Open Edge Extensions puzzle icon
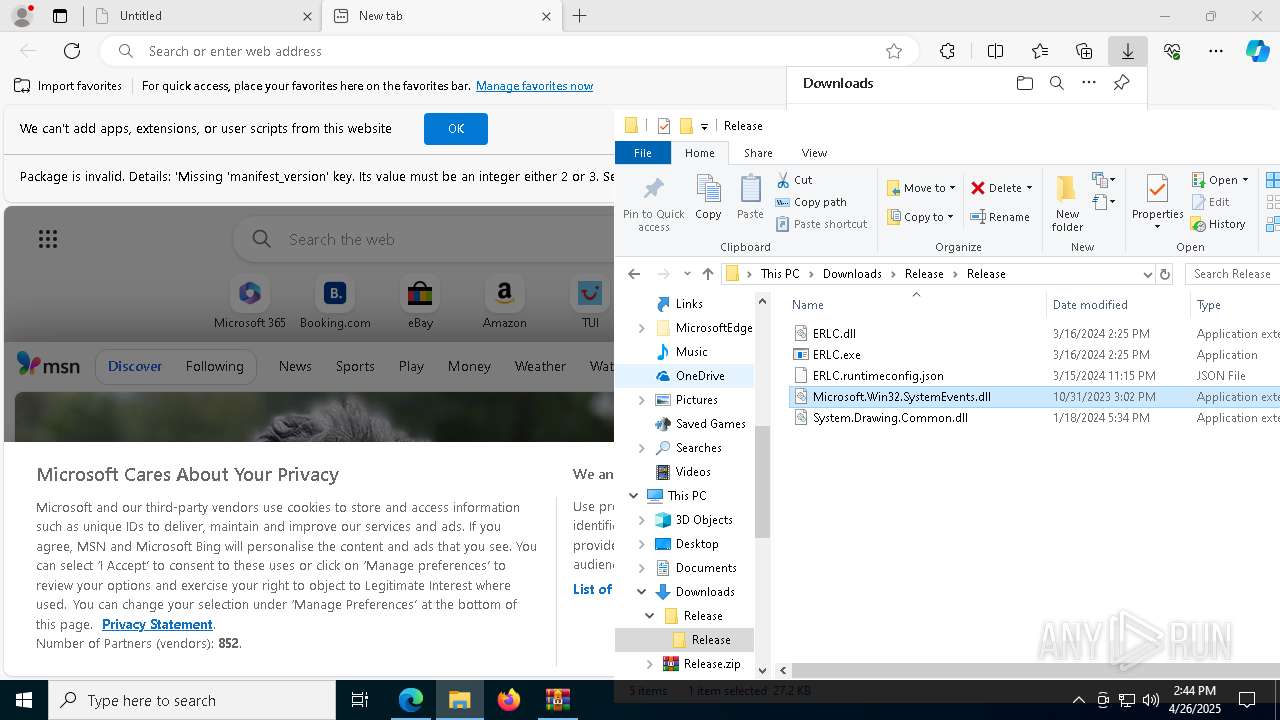Image resolution: width=1280 pixels, height=720 pixels. [947, 51]
